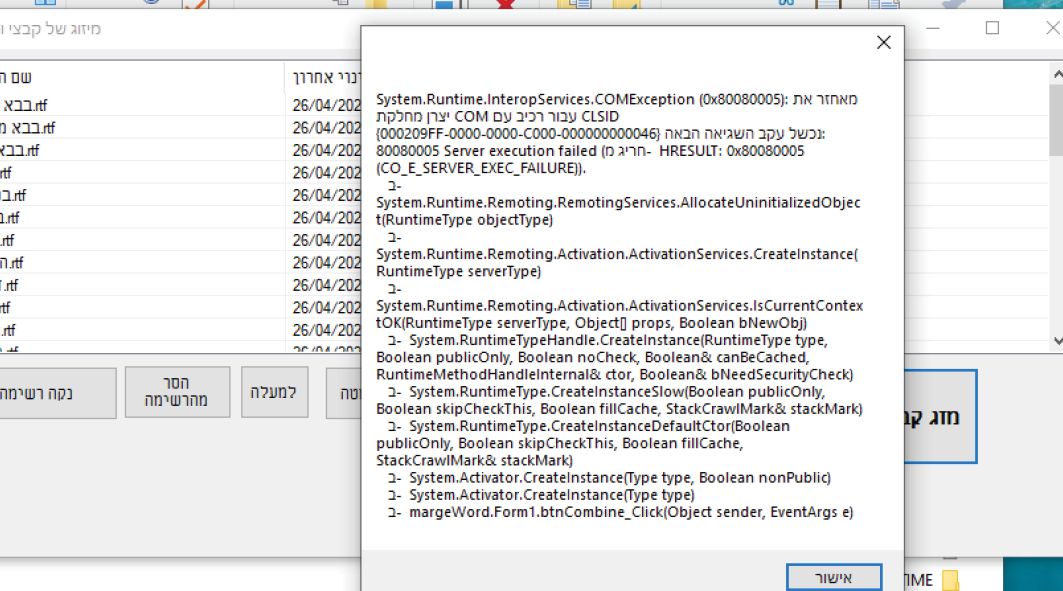Click the למעלה move-up button

pos(274,392)
